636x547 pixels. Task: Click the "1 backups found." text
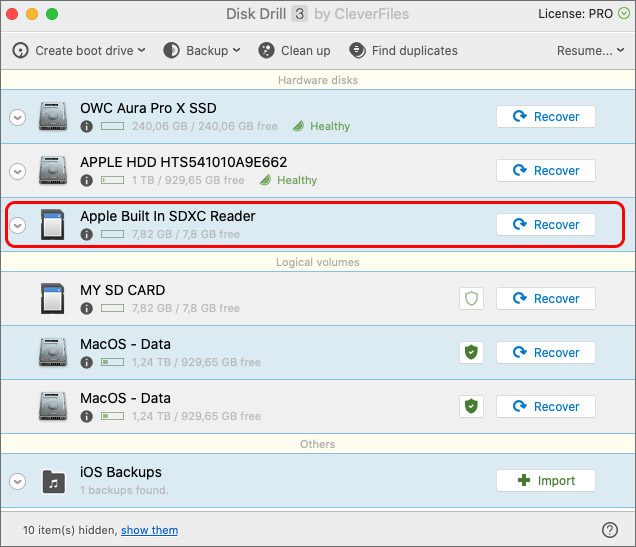(124, 491)
